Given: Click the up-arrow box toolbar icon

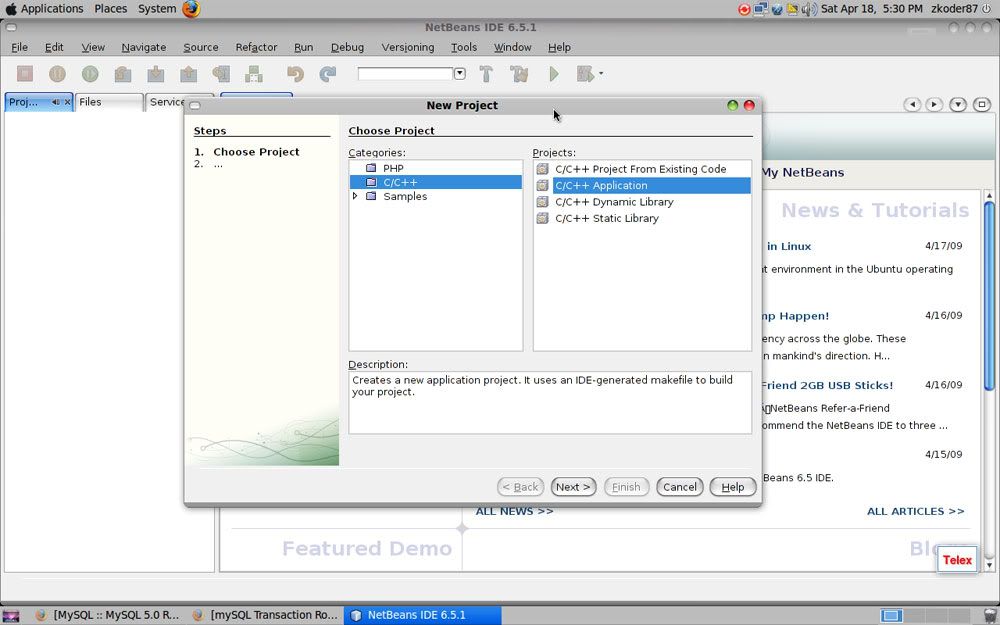Looking at the screenshot, I should click(x=188, y=74).
